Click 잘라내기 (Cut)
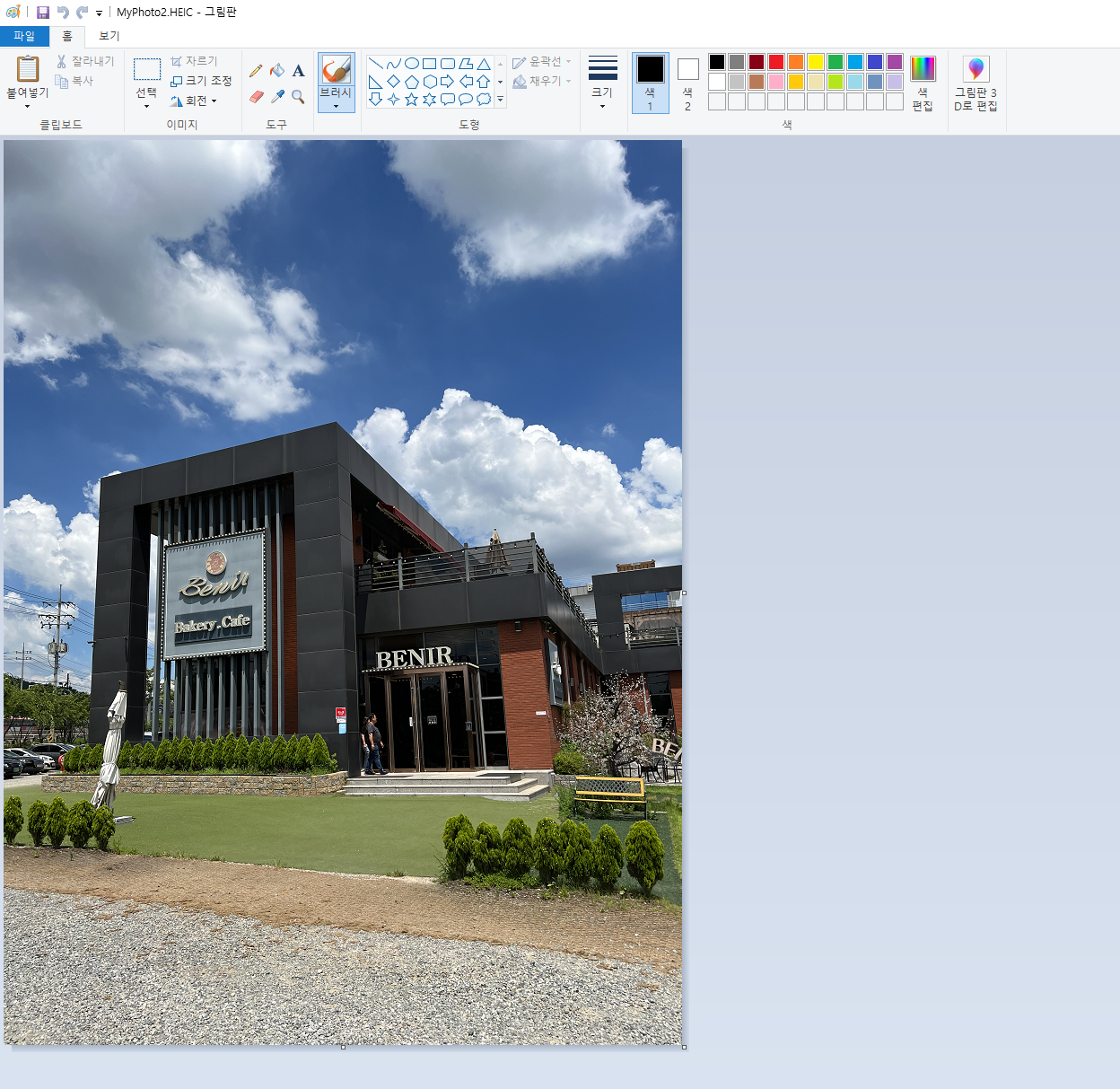Viewport: 1120px width, 1089px height. tap(85, 61)
